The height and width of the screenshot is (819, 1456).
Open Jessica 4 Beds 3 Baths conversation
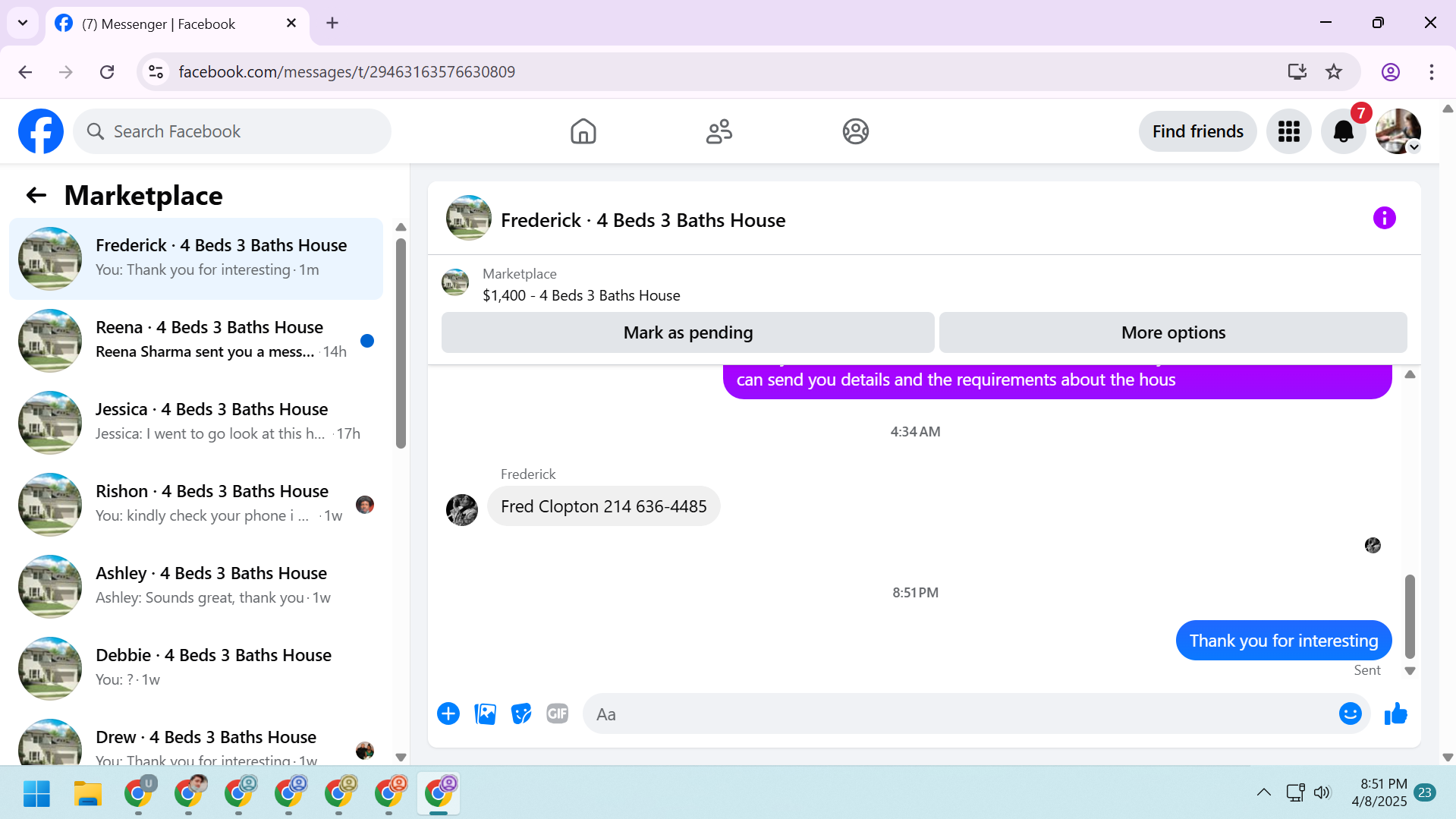pyautogui.click(x=196, y=422)
